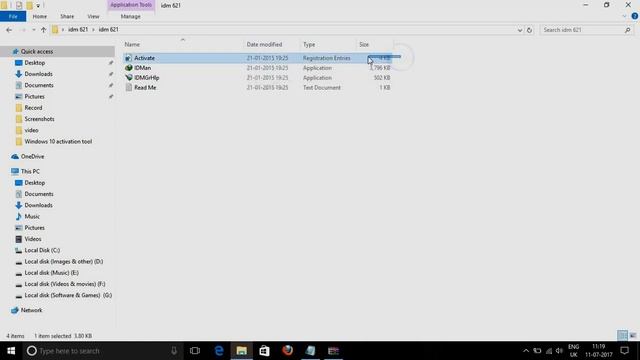
Task: Switch to the Home ribbon tab
Action: (x=40, y=16)
